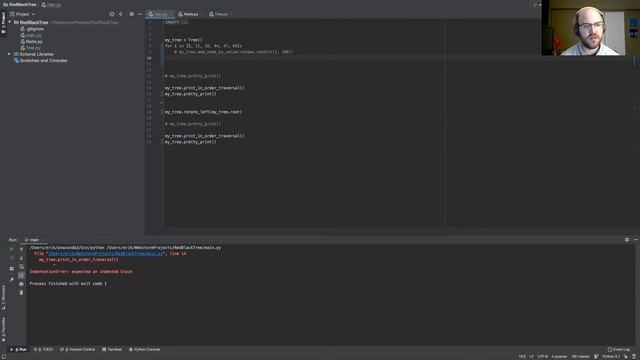The height and width of the screenshot is (360, 640).
Task: Click RedBlackTree breadcrumb in navigation bar
Action: [20, 4]
